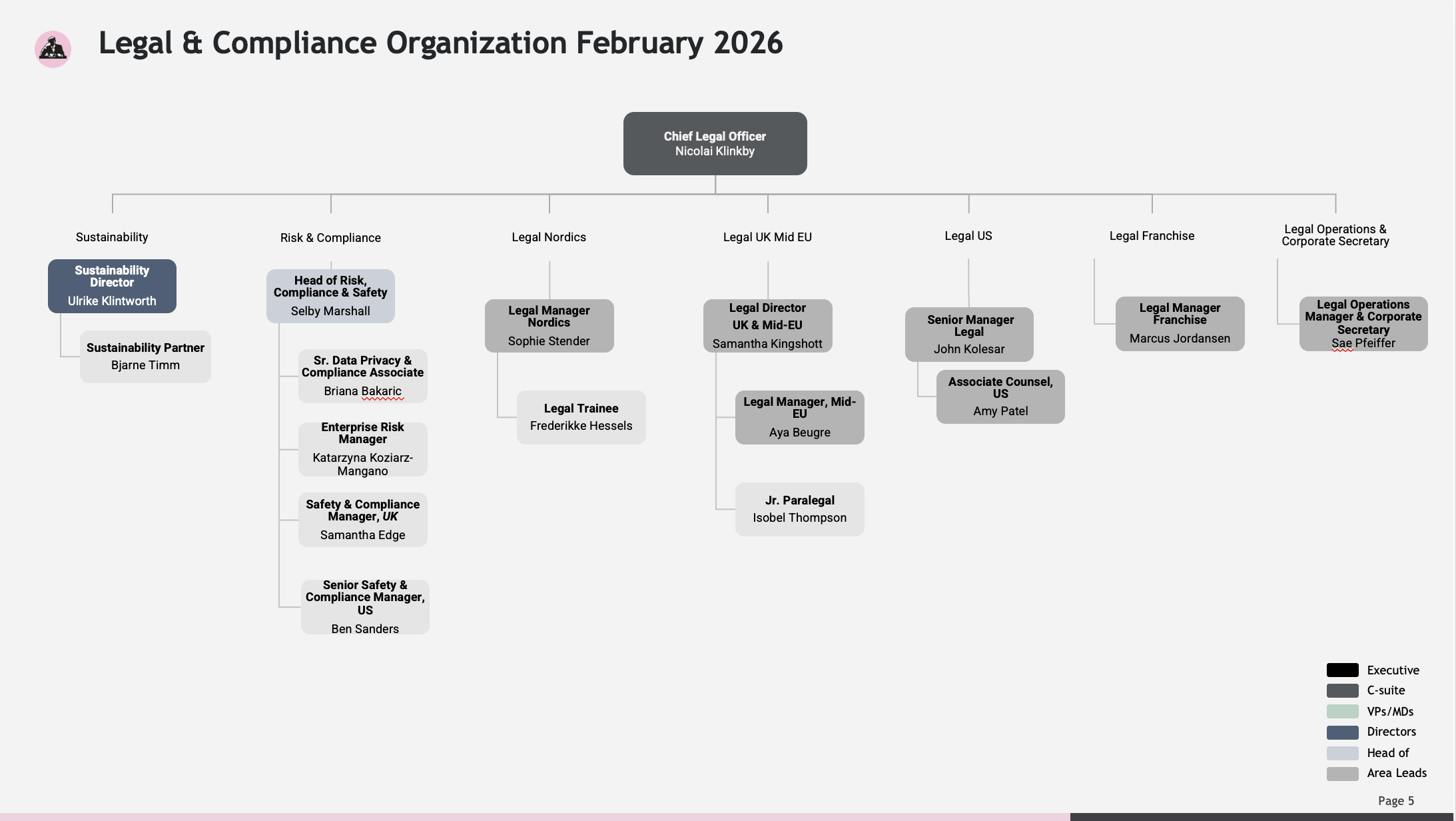Select Legal Director UK & Mid-EU box
1456x821 pixels.
pos(767,325)
